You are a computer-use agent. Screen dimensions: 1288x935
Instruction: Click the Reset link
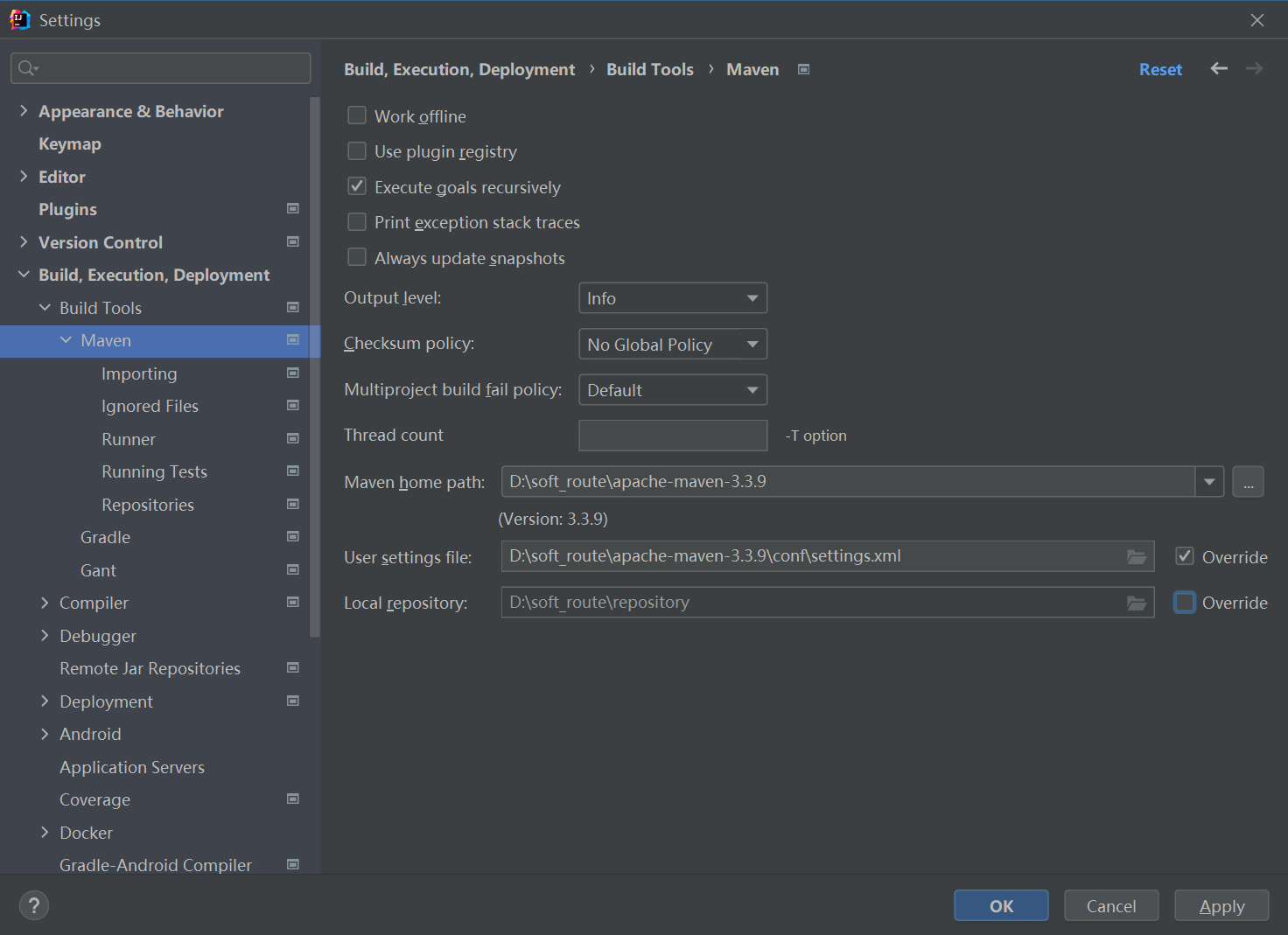1160,69
